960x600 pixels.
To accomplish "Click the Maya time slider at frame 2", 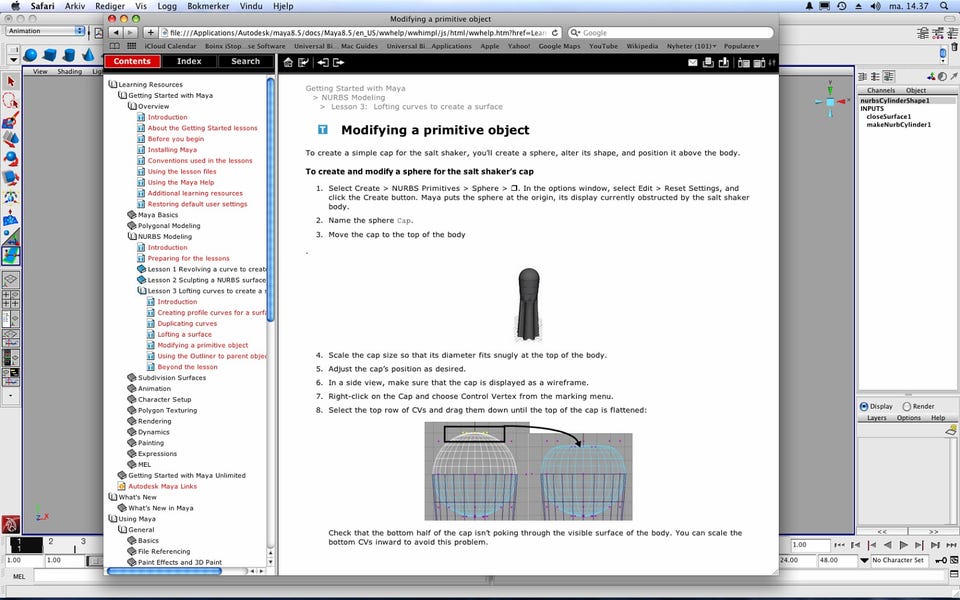I will (x=51, y=542).
